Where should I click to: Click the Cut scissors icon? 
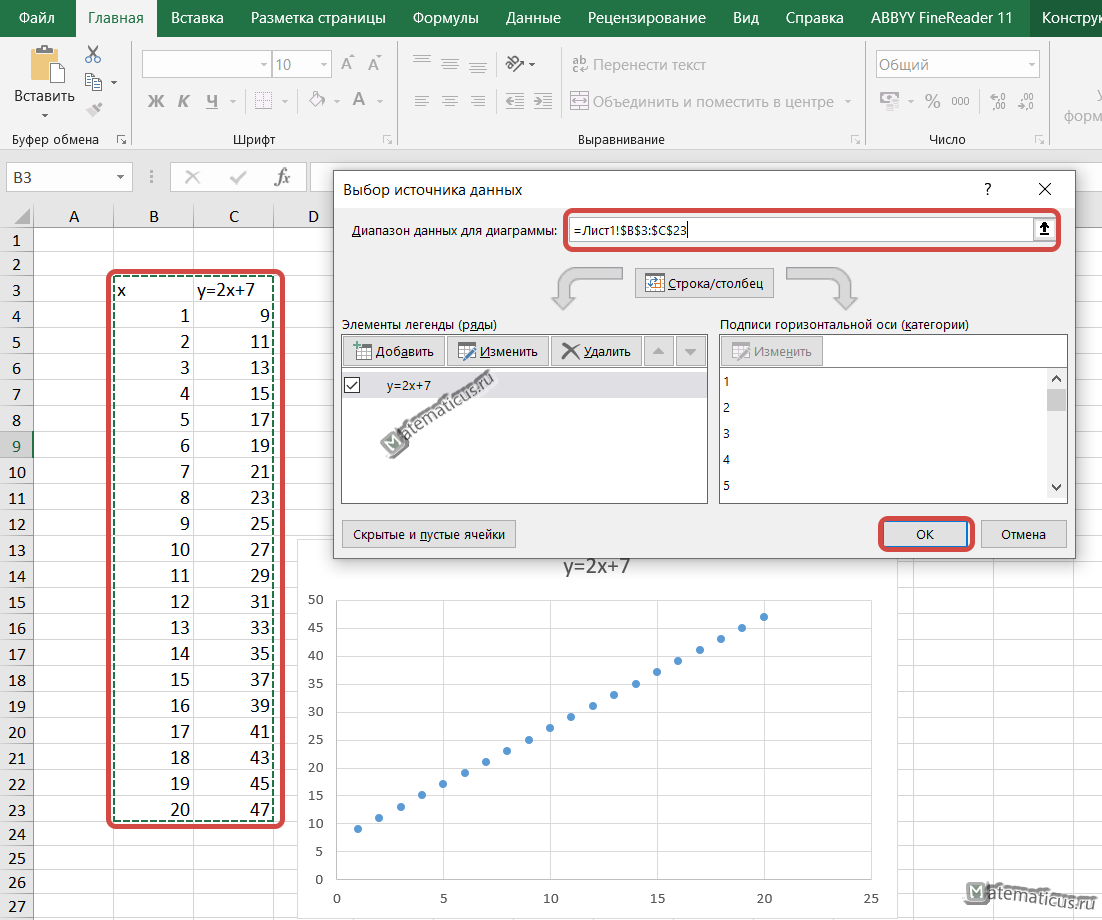coord(93,54)
